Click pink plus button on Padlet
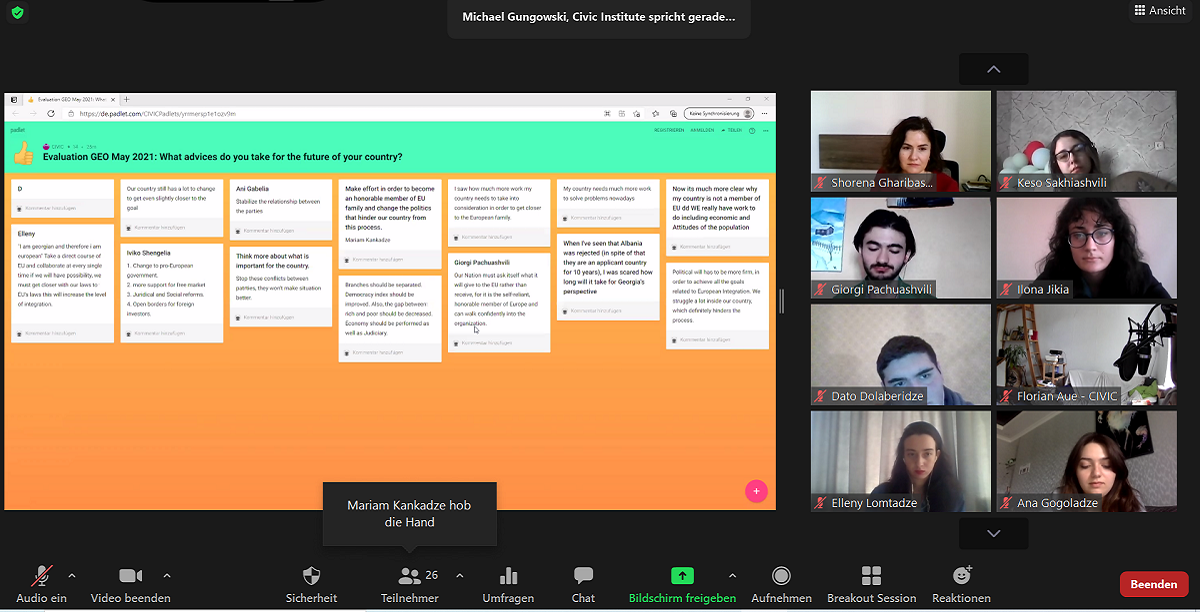Image resolution: width=1200 pixels, height=612 pixels. tap(756, 491)
